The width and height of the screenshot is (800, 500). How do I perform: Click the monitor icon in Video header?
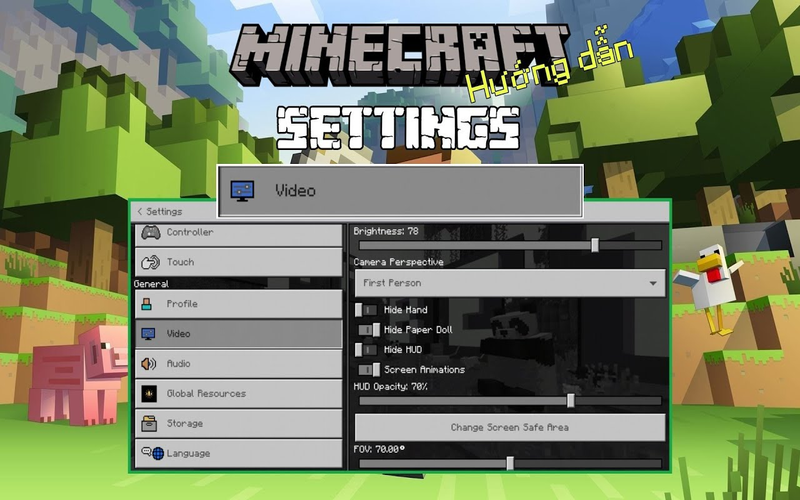coord(242,191)
